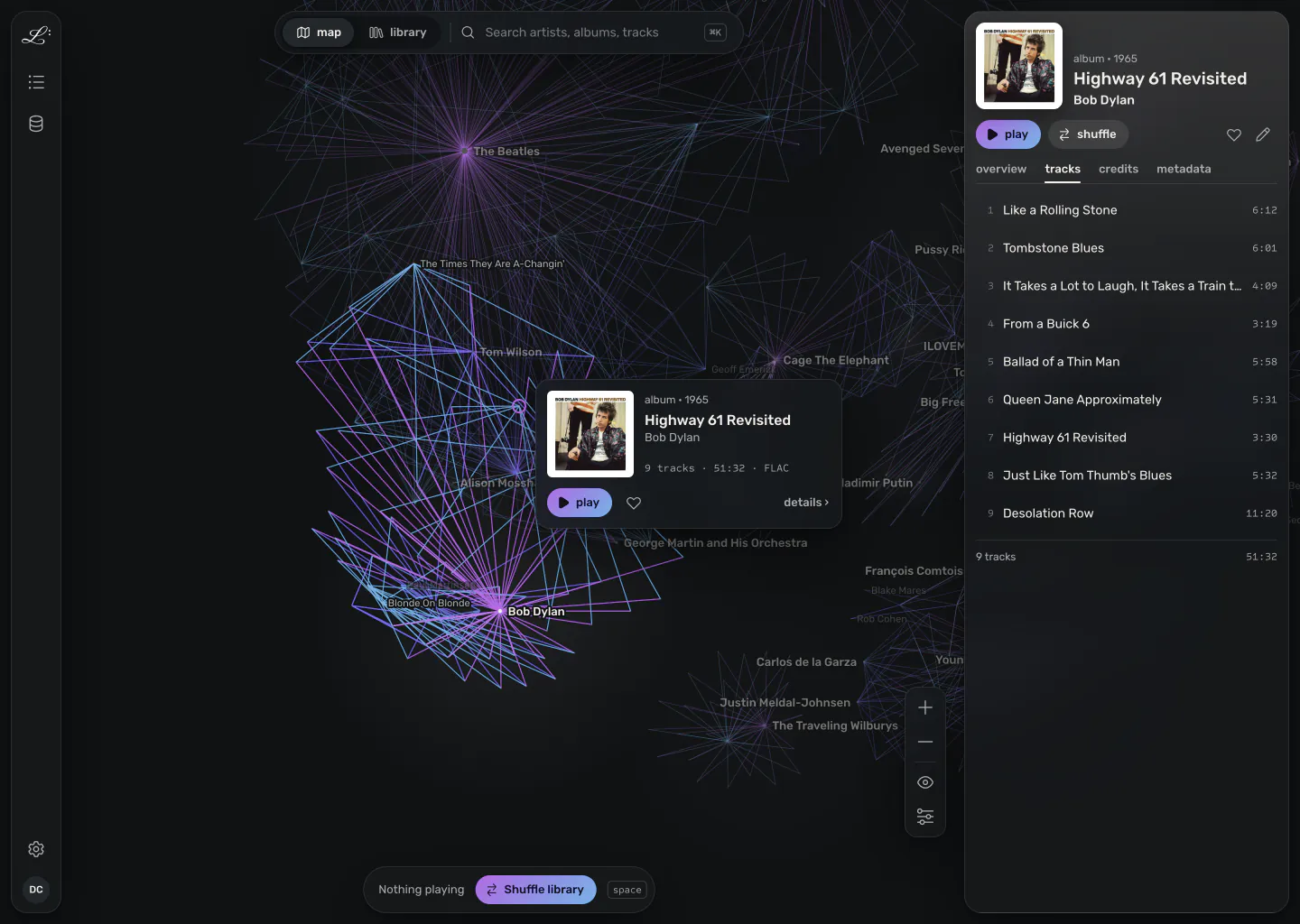The image size is (1300, 924).
Task: Open the metadata tab
Action: click(x=1184, y=169)
